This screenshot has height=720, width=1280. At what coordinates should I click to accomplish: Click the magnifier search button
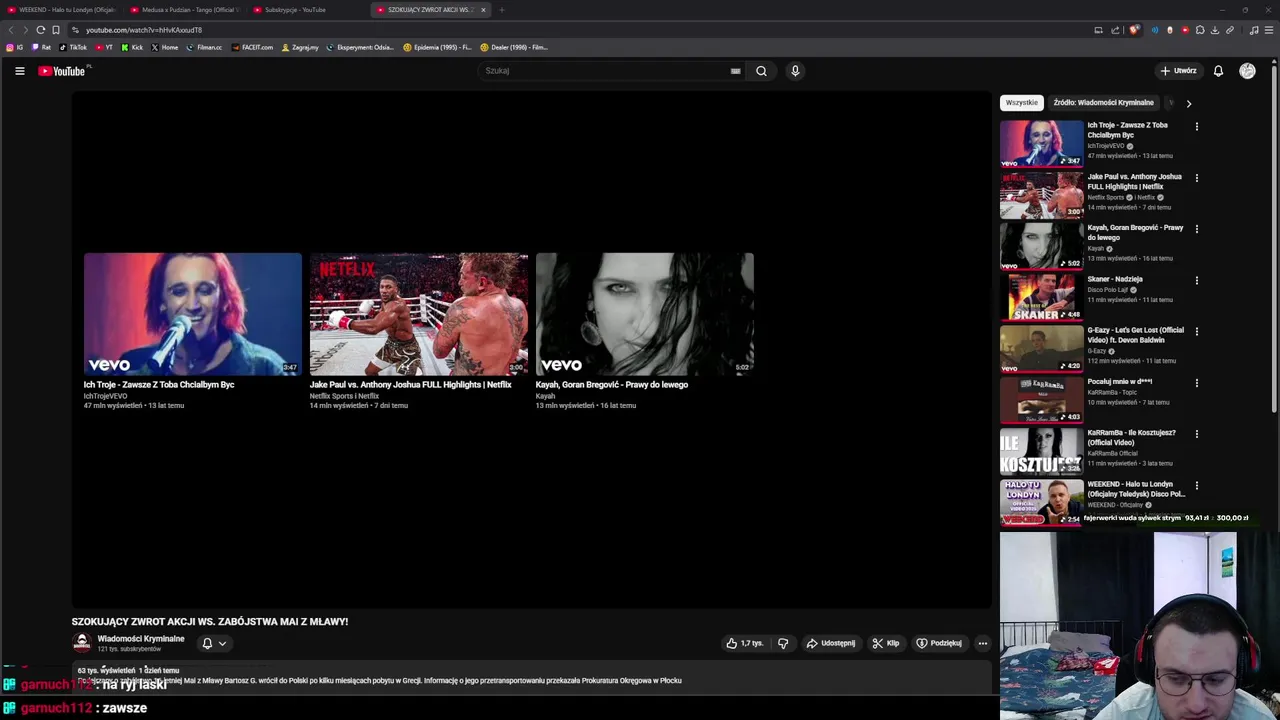(x=761, y=71)
